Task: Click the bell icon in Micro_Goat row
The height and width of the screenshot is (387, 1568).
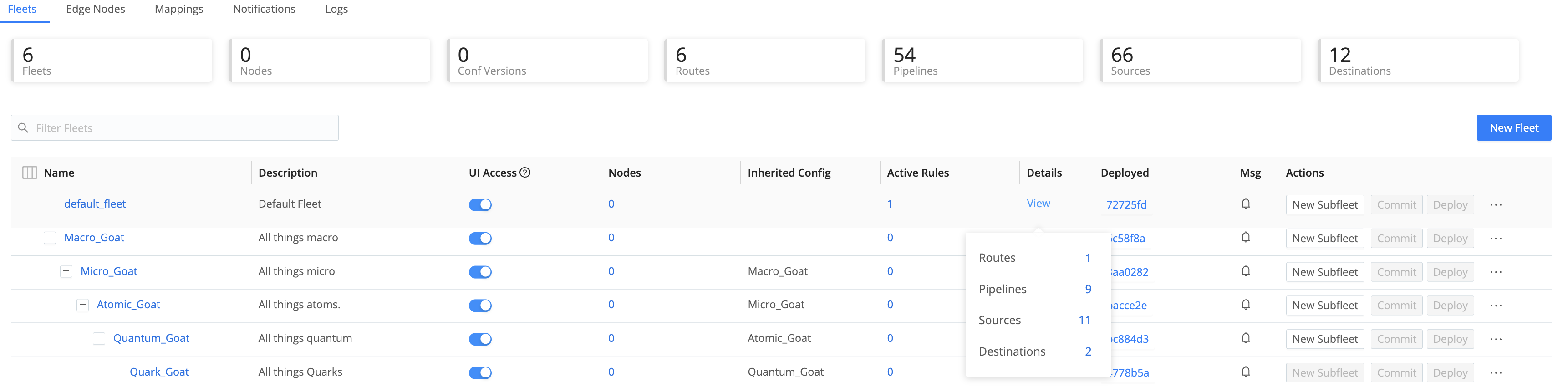Action: (x=1245, y=271)
